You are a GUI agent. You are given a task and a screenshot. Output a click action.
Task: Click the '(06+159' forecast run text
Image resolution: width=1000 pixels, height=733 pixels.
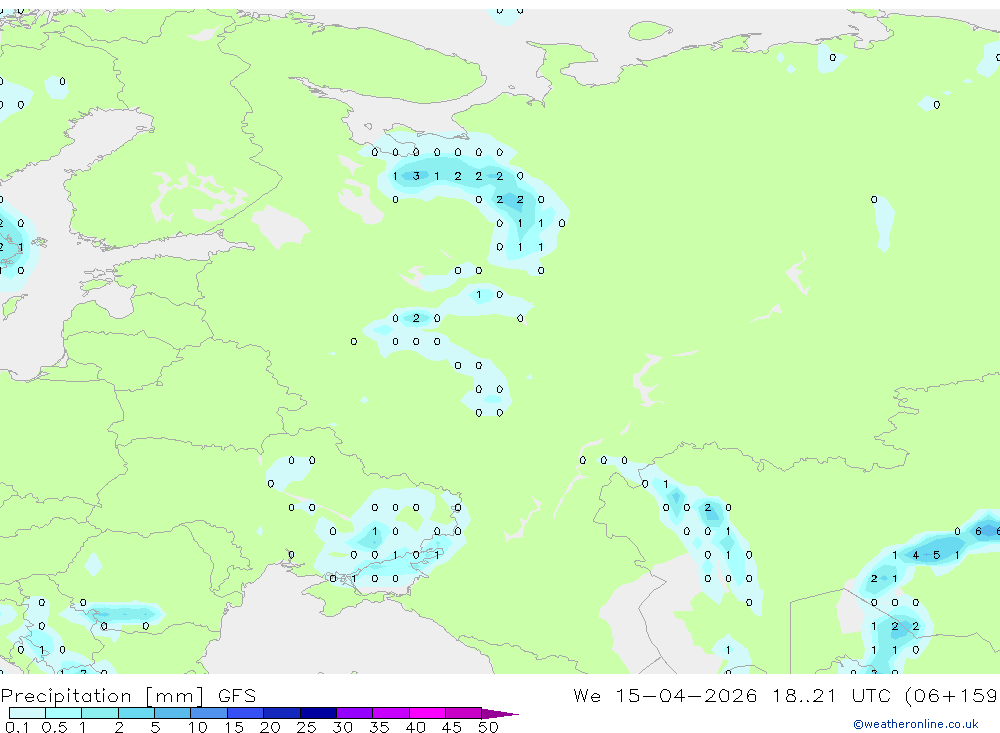[x=952, y=695]
